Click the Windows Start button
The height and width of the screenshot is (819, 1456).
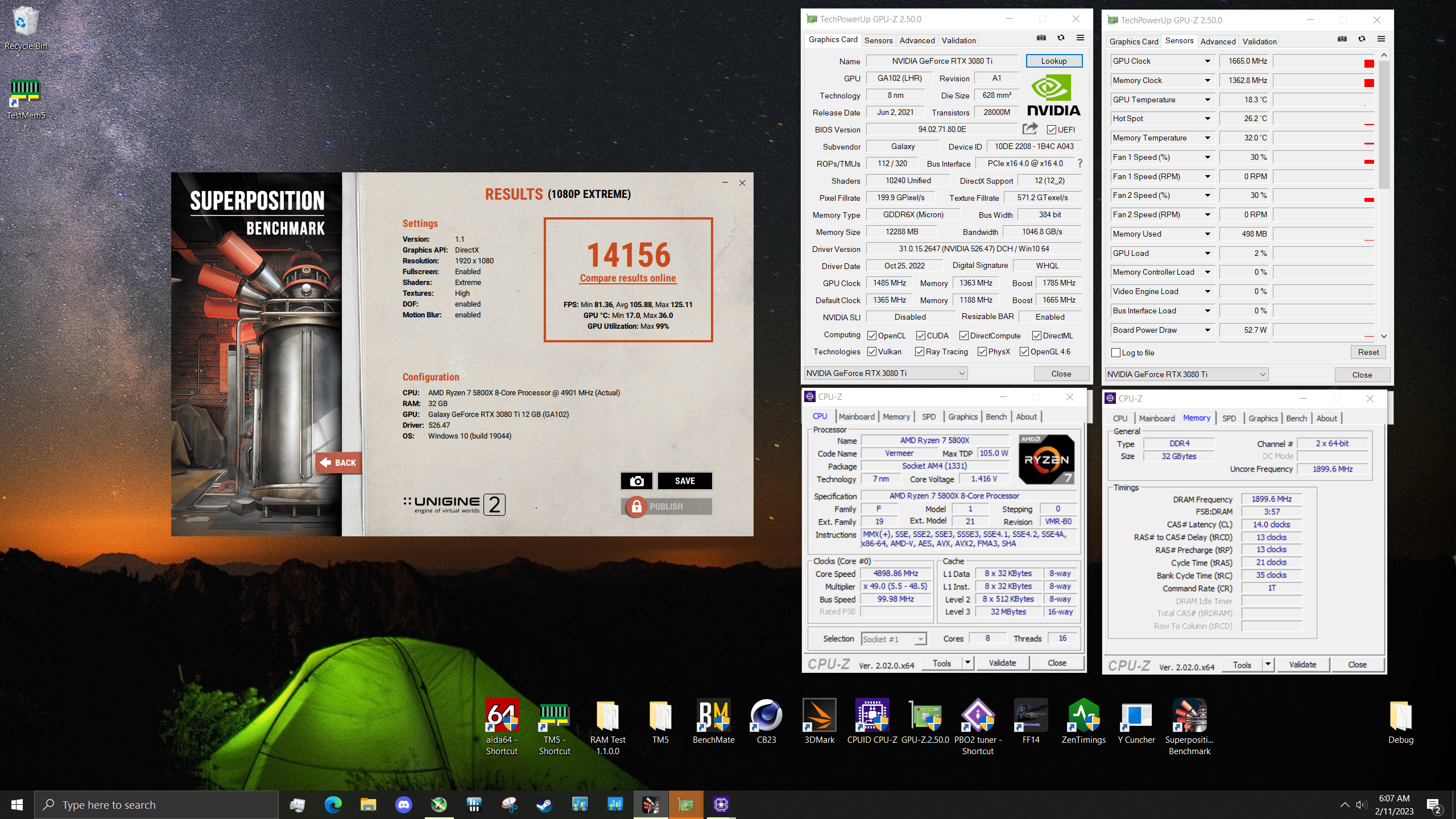(17, 804)
